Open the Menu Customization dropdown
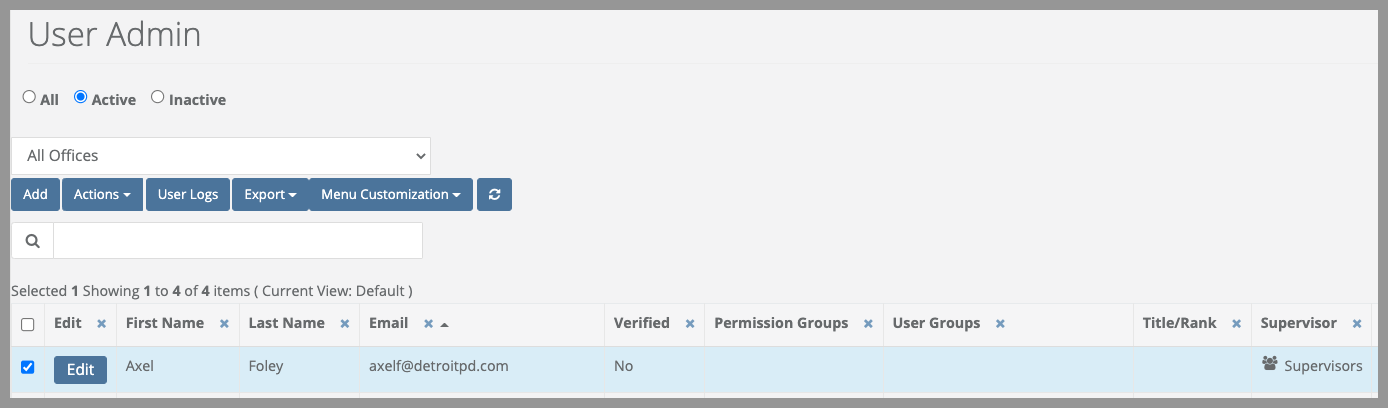 point(391,194)
